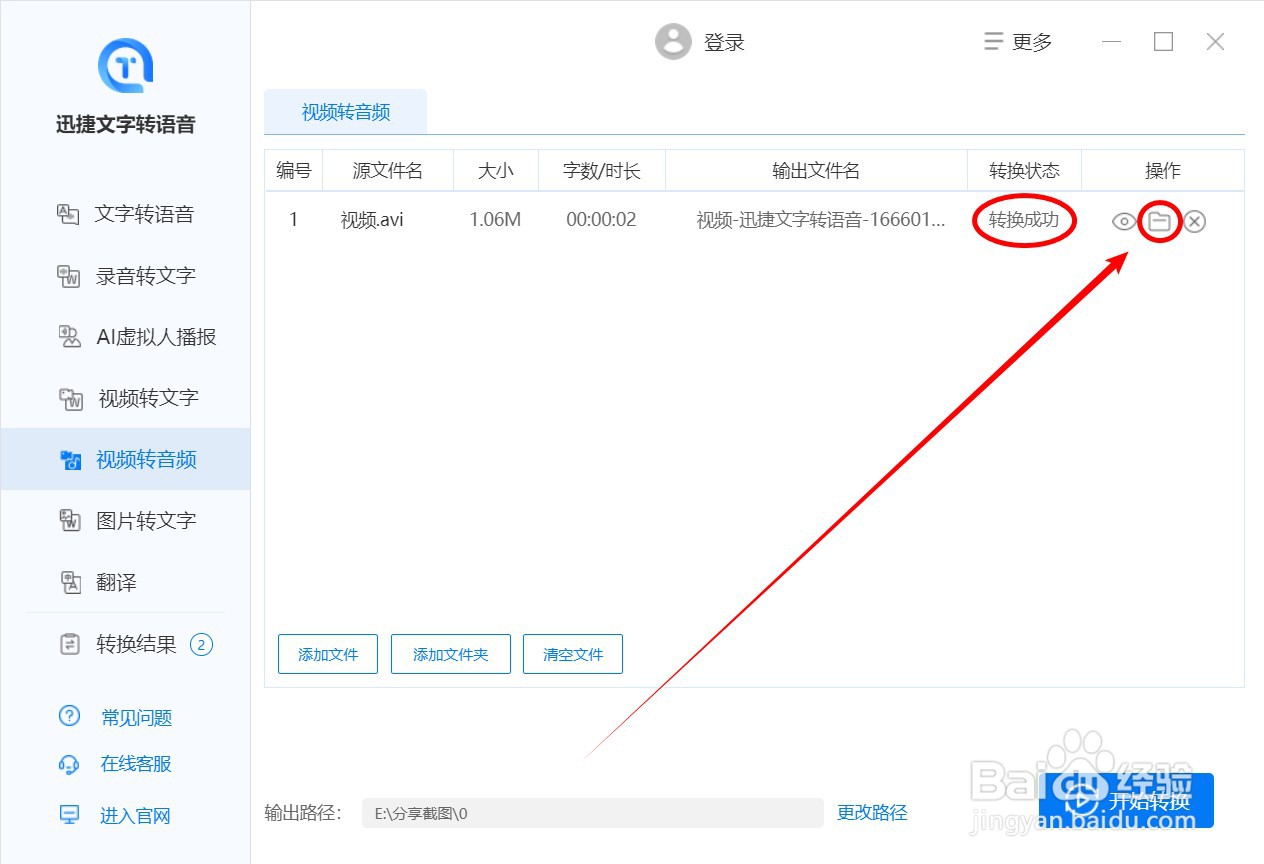Click the 1.06M size cell
This screenshot has height=864, width=1264.
[x=495, y=220]
